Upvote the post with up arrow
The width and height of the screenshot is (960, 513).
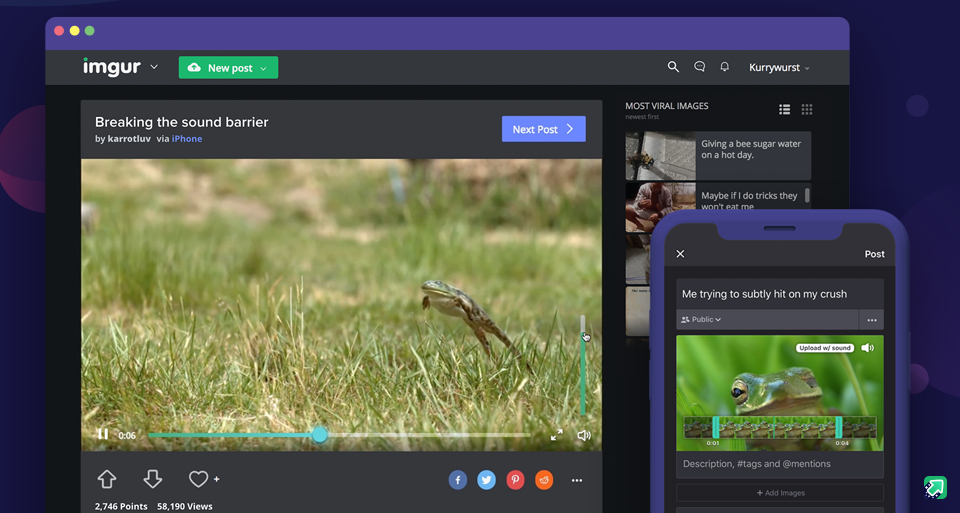[107, 479]
